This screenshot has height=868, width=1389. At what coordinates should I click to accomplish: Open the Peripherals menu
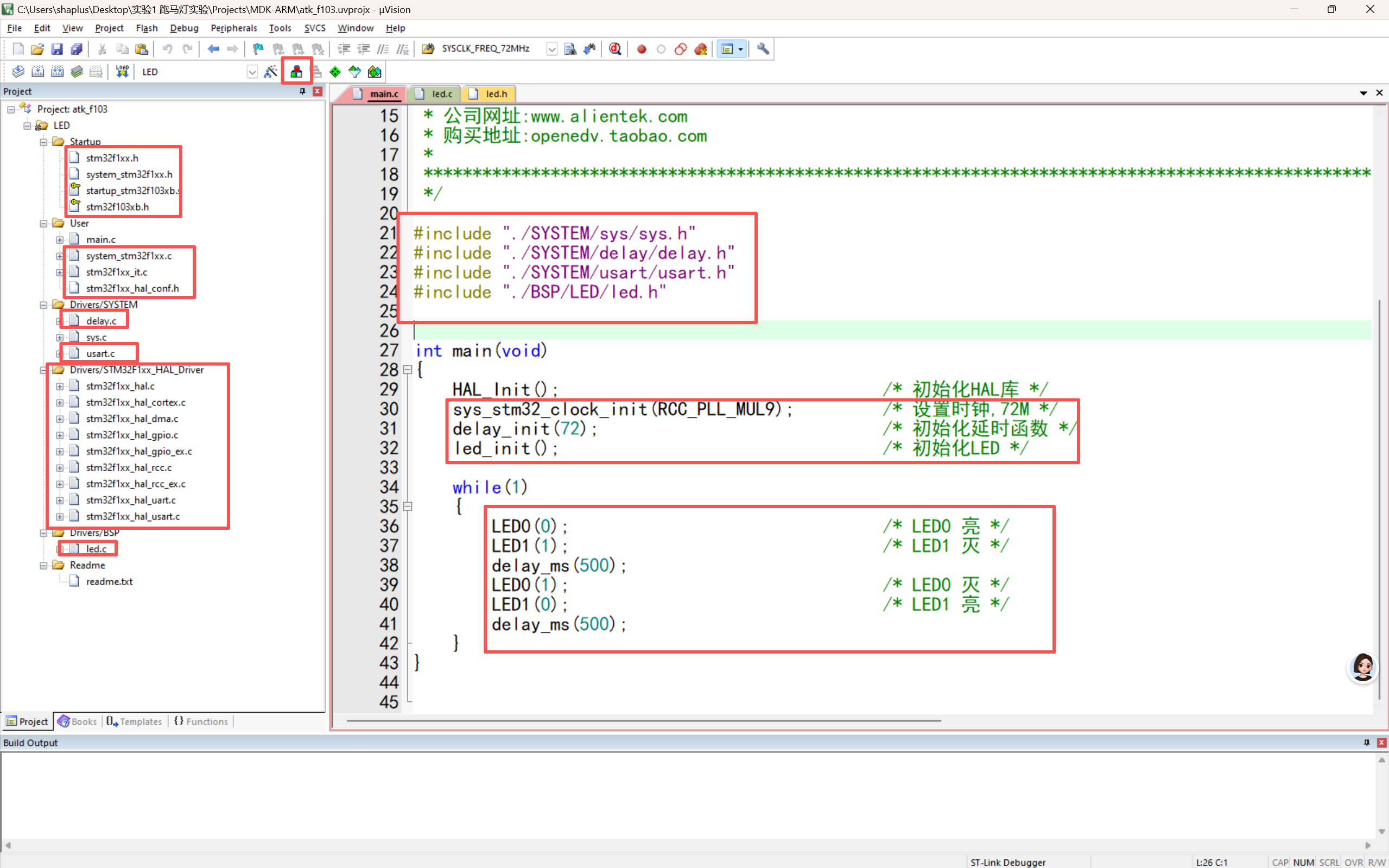(x=233, y=28)
